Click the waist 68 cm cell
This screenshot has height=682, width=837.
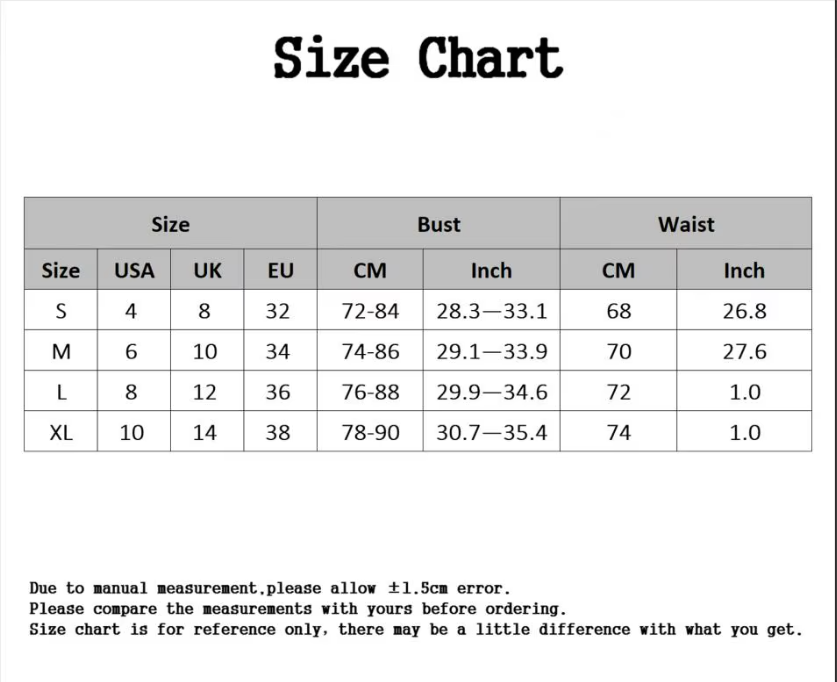coord(619,310)
